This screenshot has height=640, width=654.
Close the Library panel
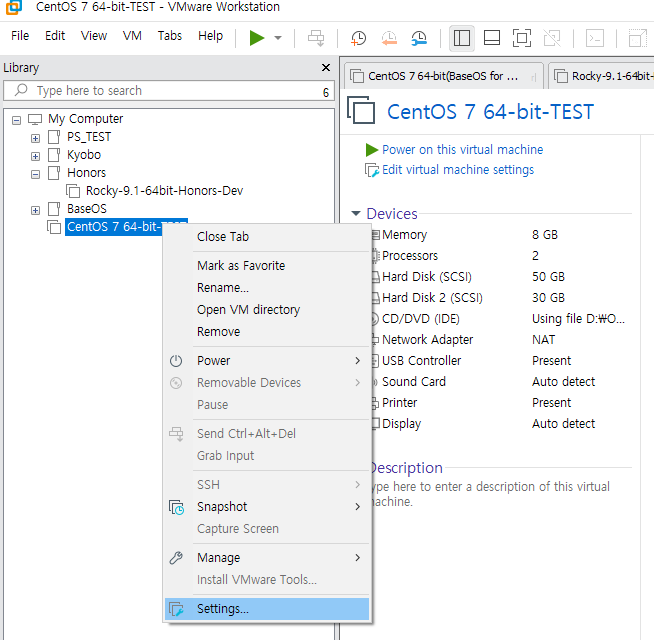point(326,68)
